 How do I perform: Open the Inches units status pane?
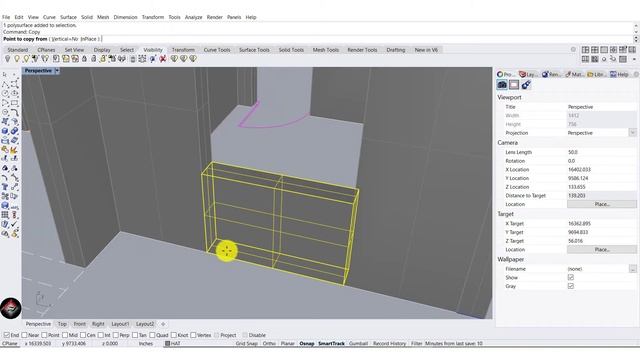pos(146,344)
